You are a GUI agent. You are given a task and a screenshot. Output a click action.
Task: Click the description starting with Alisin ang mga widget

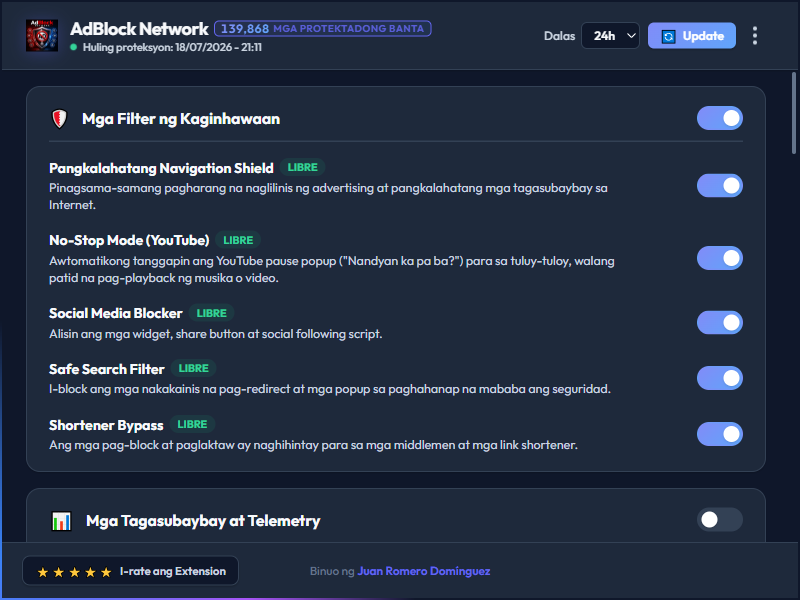pos(215,334)
